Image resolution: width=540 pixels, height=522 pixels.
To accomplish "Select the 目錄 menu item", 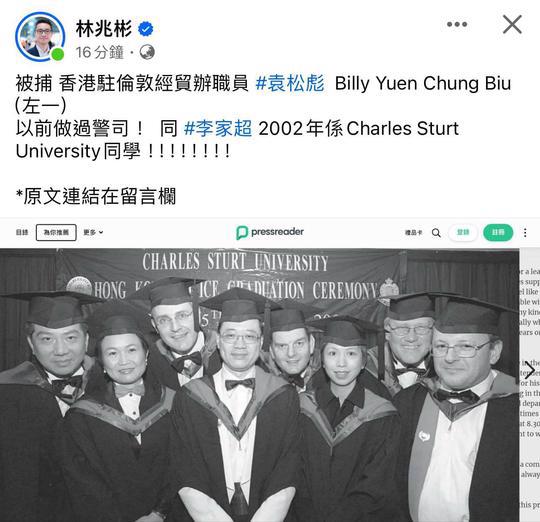I will point(22,232).
